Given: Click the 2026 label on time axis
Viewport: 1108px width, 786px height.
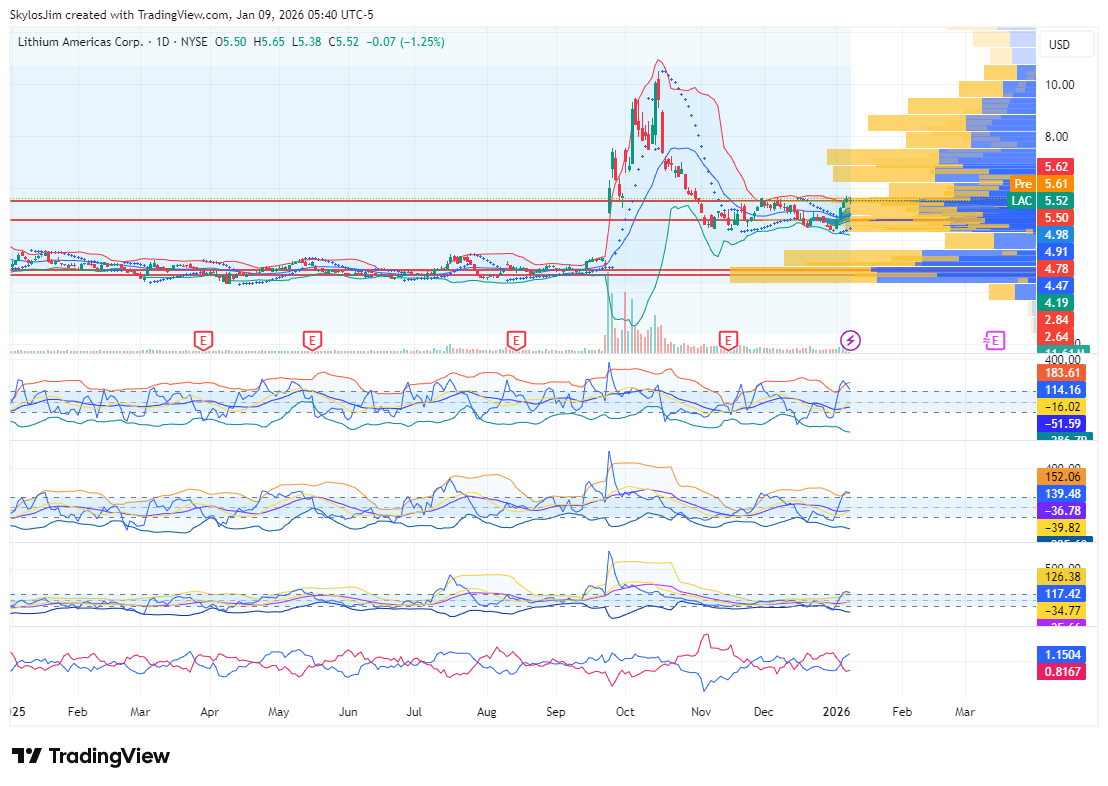Looking at the screenshot, I should point(836,713).
